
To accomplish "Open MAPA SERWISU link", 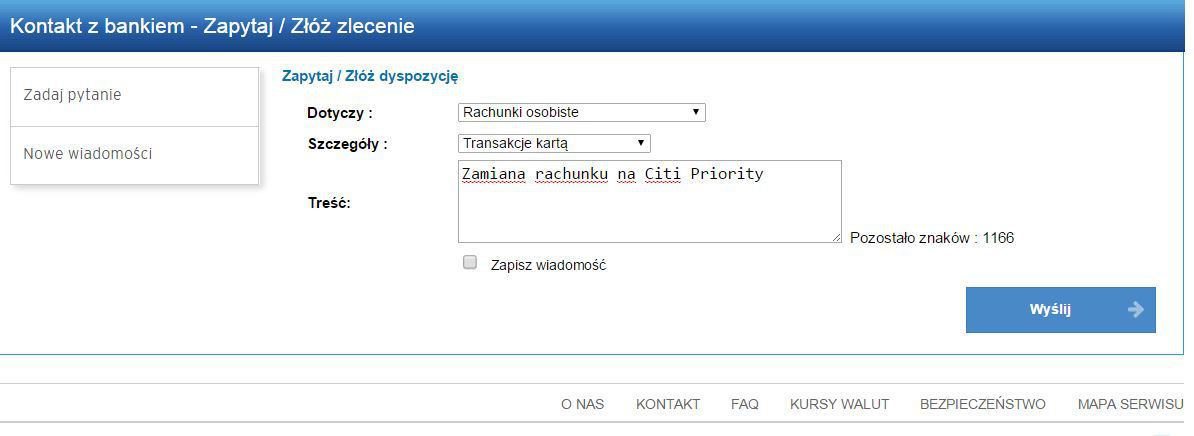I will [x=1131, y=405].
